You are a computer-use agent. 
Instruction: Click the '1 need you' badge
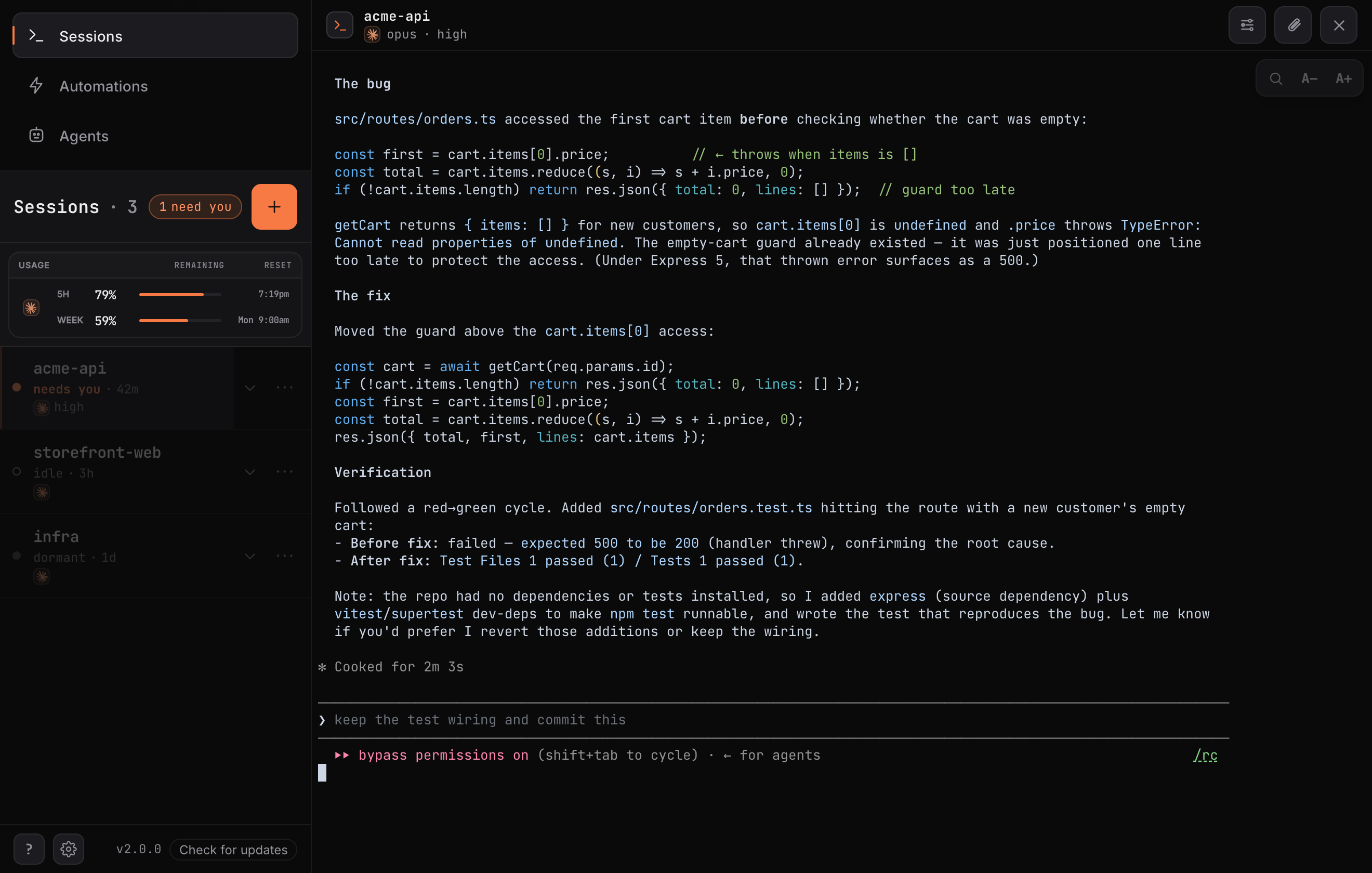pyautogui.click(x=195, y=207)
